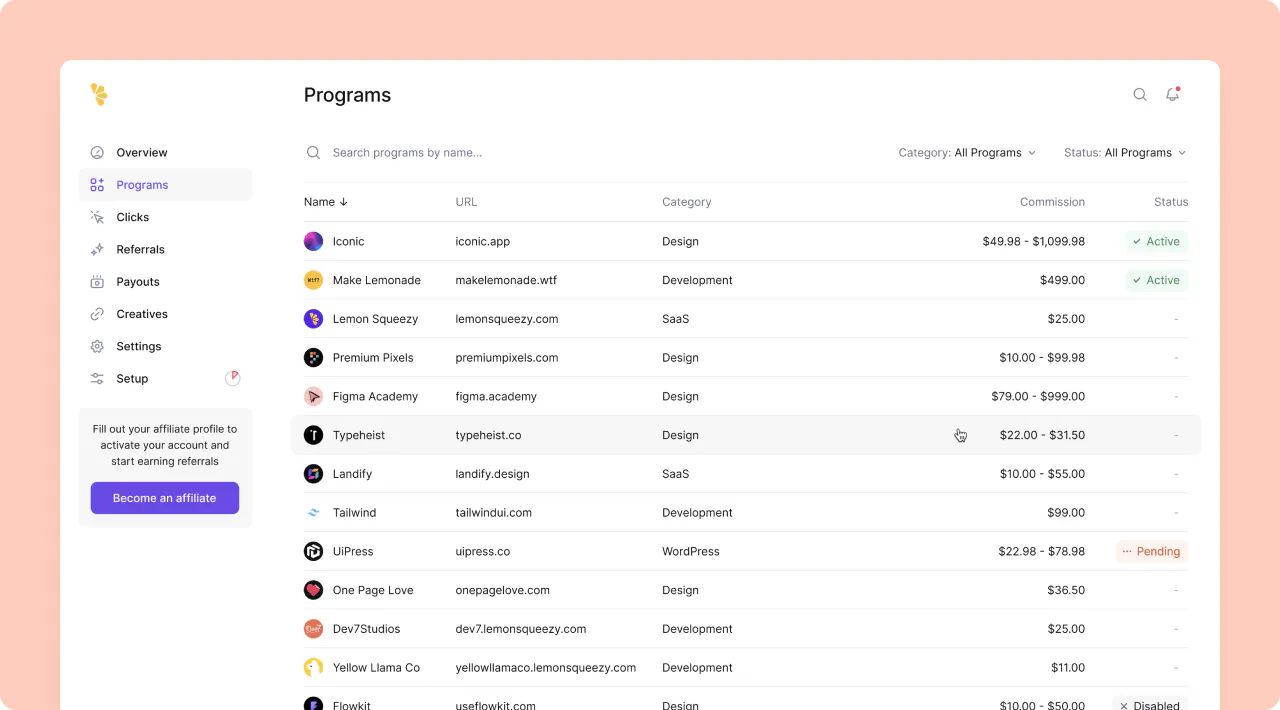Click the Become an affiliate button
Viewport: 1280px width, 710px height.
[x=164, y=498]
